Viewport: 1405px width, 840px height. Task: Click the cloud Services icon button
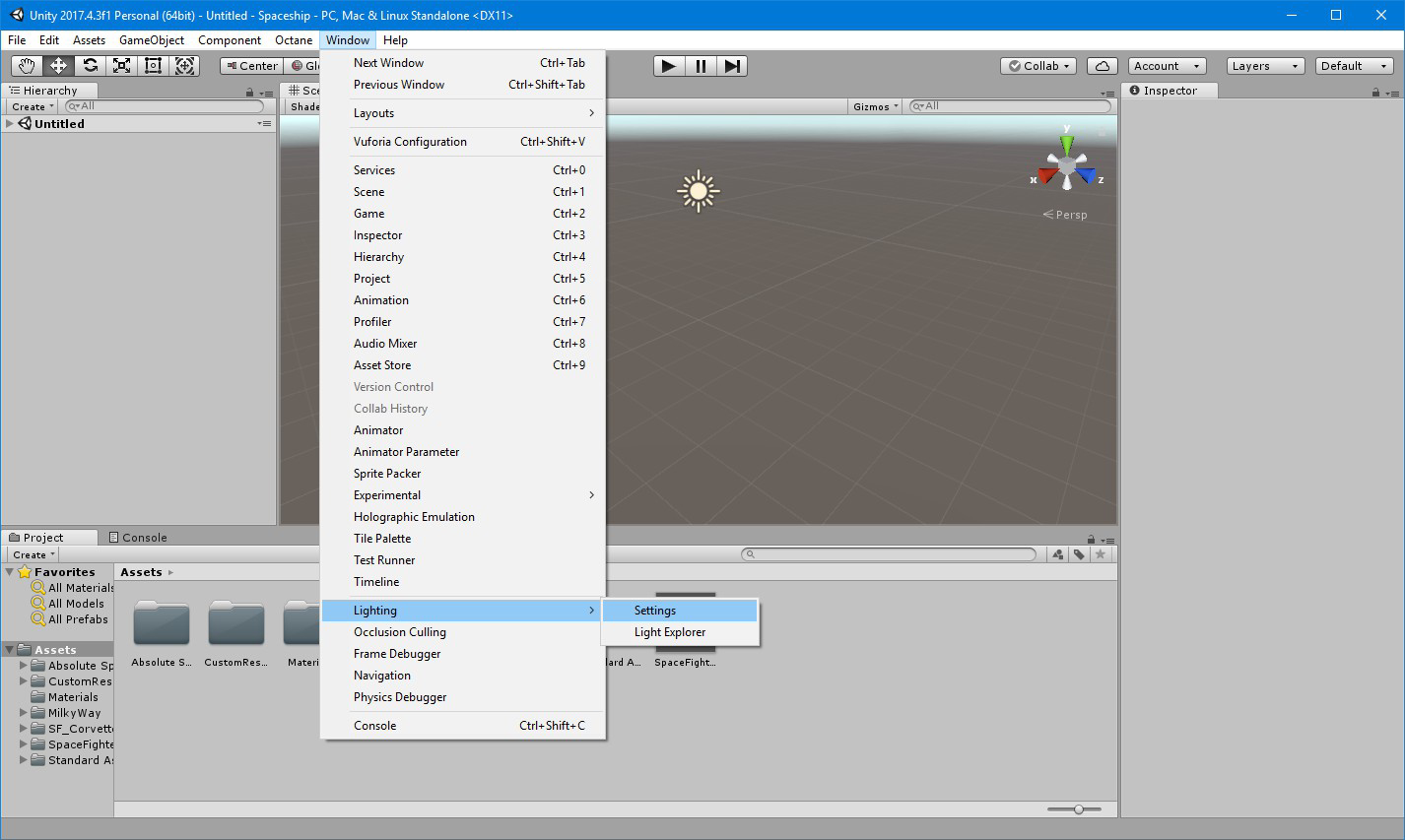1103,66
